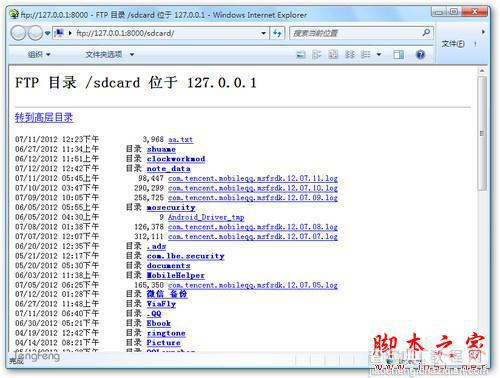This screenshot has width=500, height=378.
Task: Open com.tencent.mobileqq.msfsdk.12.07.05.log link
Action: pyautogui.click(x=253, y=285)
